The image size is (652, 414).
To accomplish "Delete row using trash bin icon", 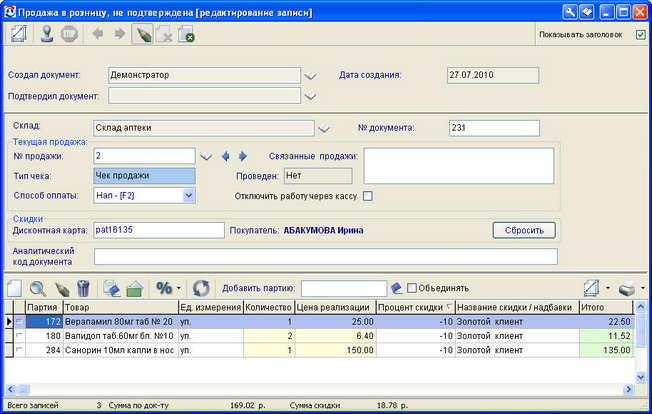I will [x=83, y=288].
